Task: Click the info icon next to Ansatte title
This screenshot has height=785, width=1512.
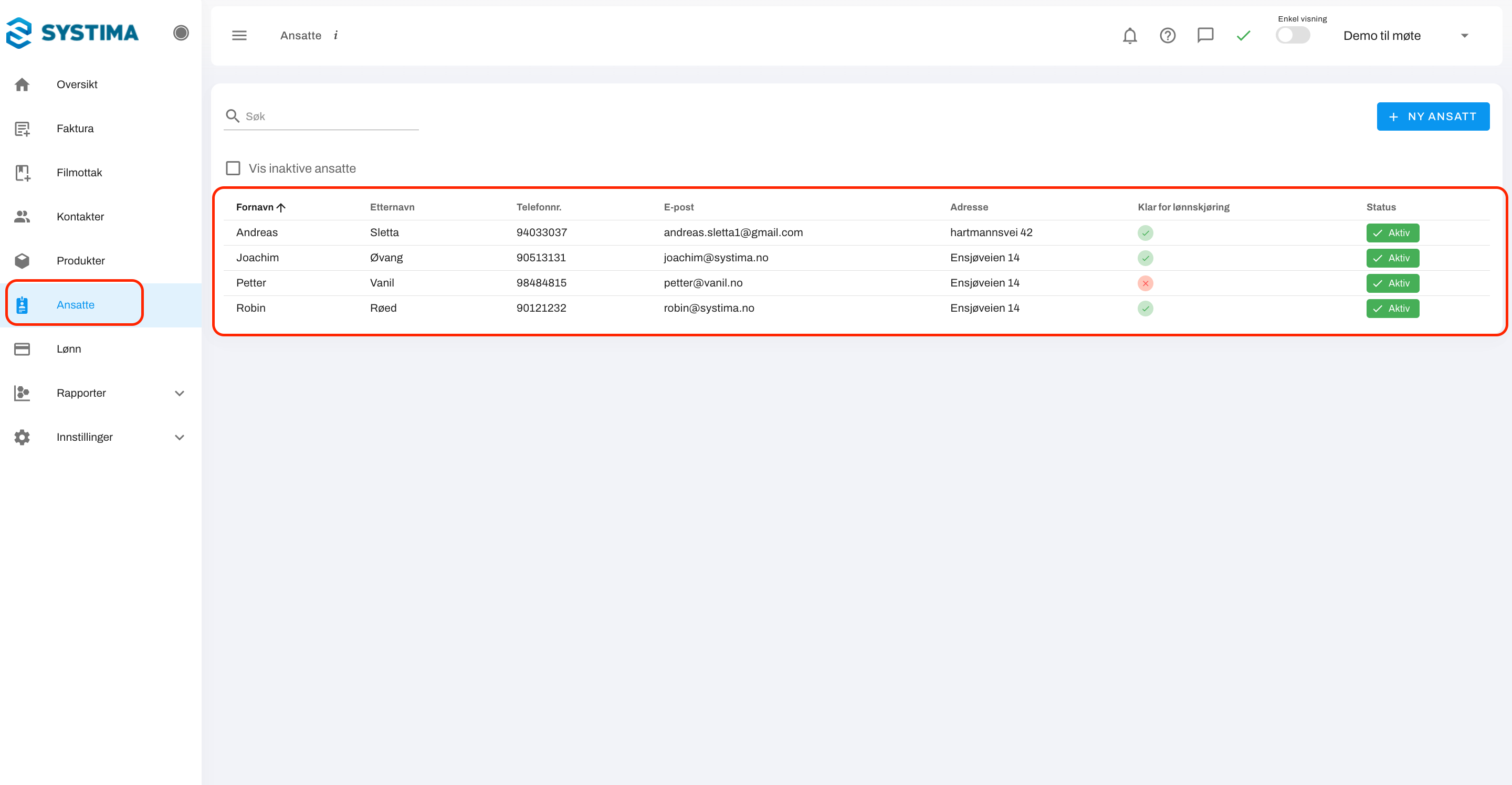Action: [336, 36]
